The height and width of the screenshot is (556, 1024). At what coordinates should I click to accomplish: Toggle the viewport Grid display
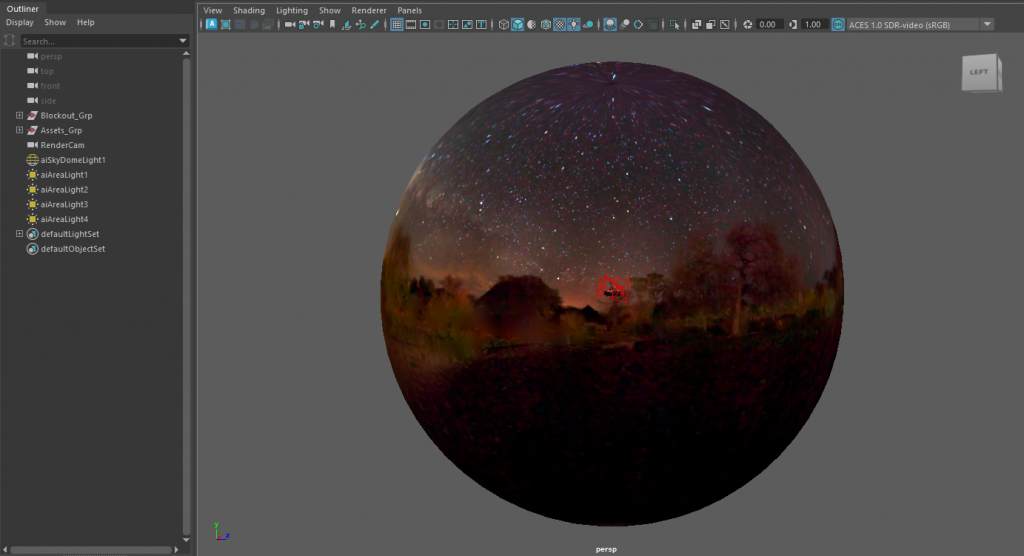click(x=396, y=24)
